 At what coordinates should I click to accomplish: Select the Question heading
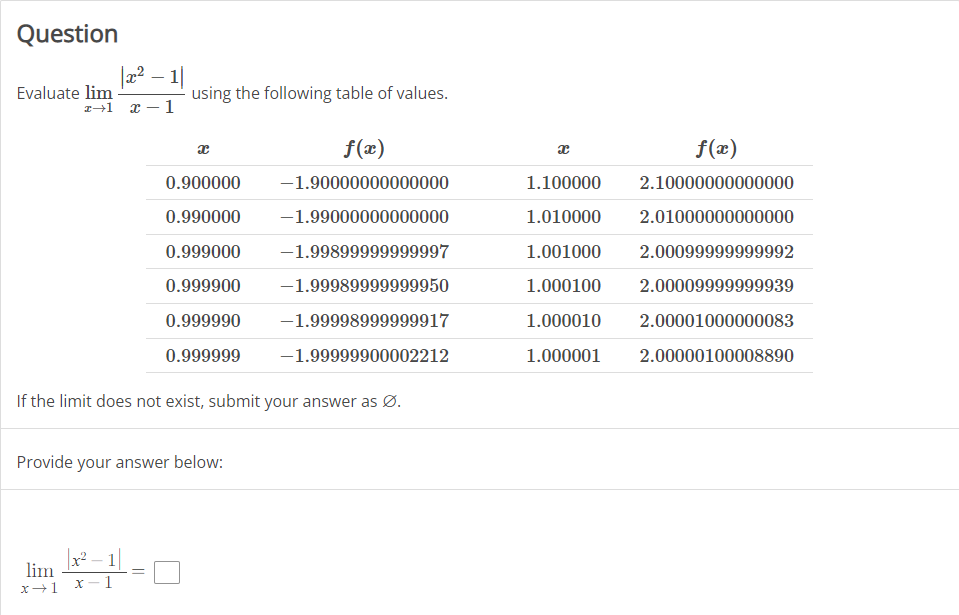66,33
